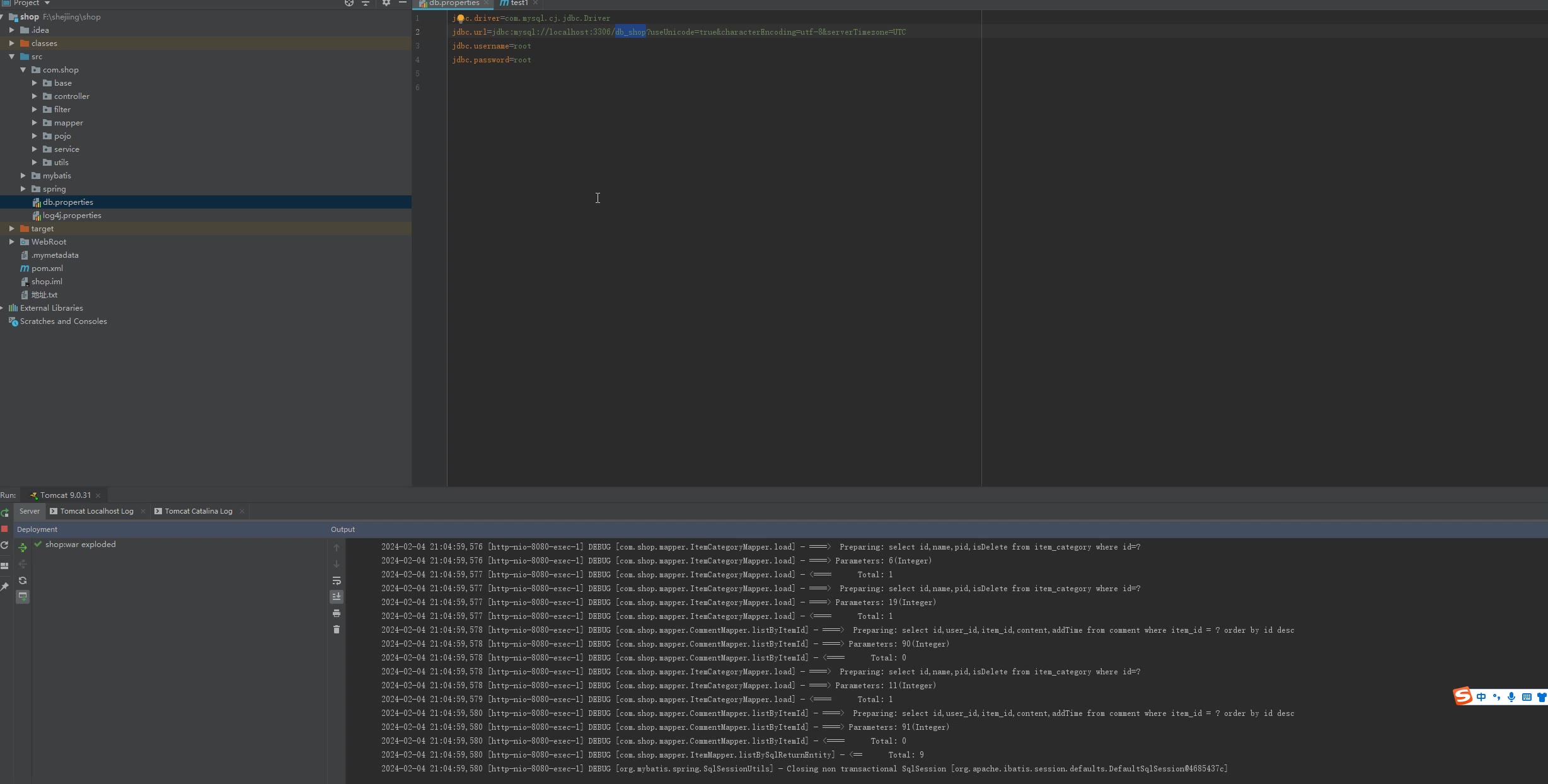Toggle Chinese input mode in IME toolbar

(x=1481, y=697)
